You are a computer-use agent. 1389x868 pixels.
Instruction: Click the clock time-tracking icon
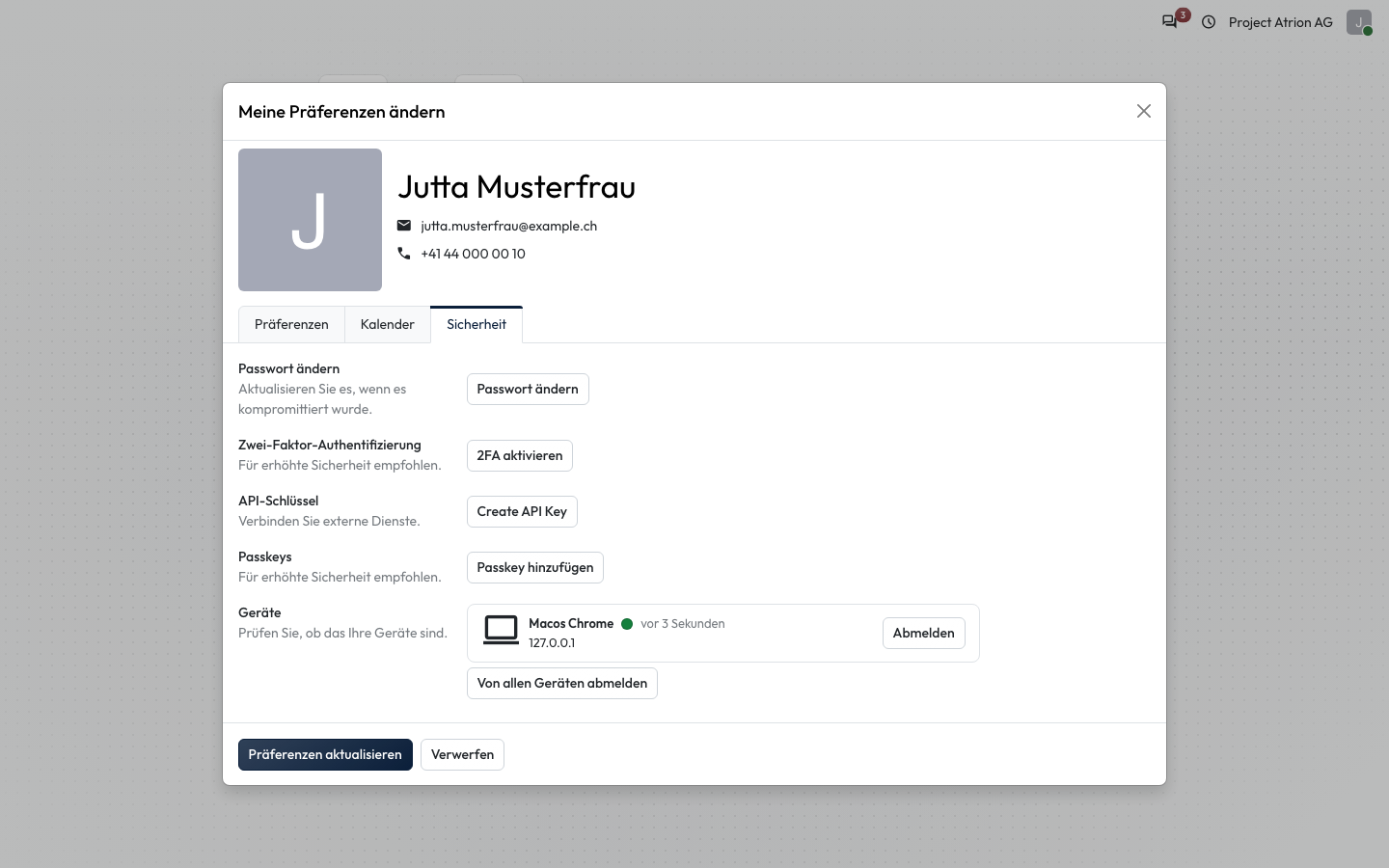click(1209, 22)
